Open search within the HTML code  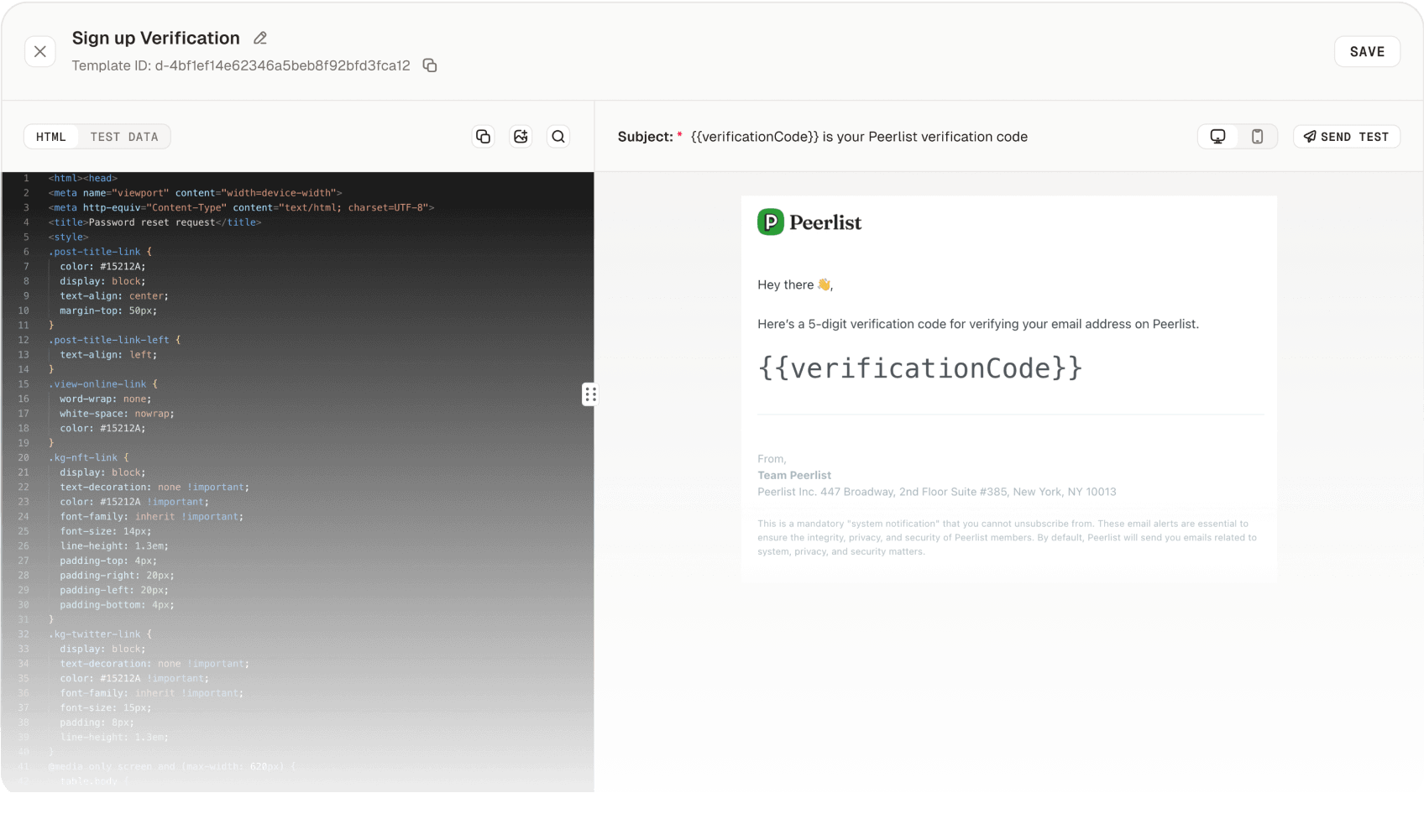pyautogui.click(x=558, y=136)
